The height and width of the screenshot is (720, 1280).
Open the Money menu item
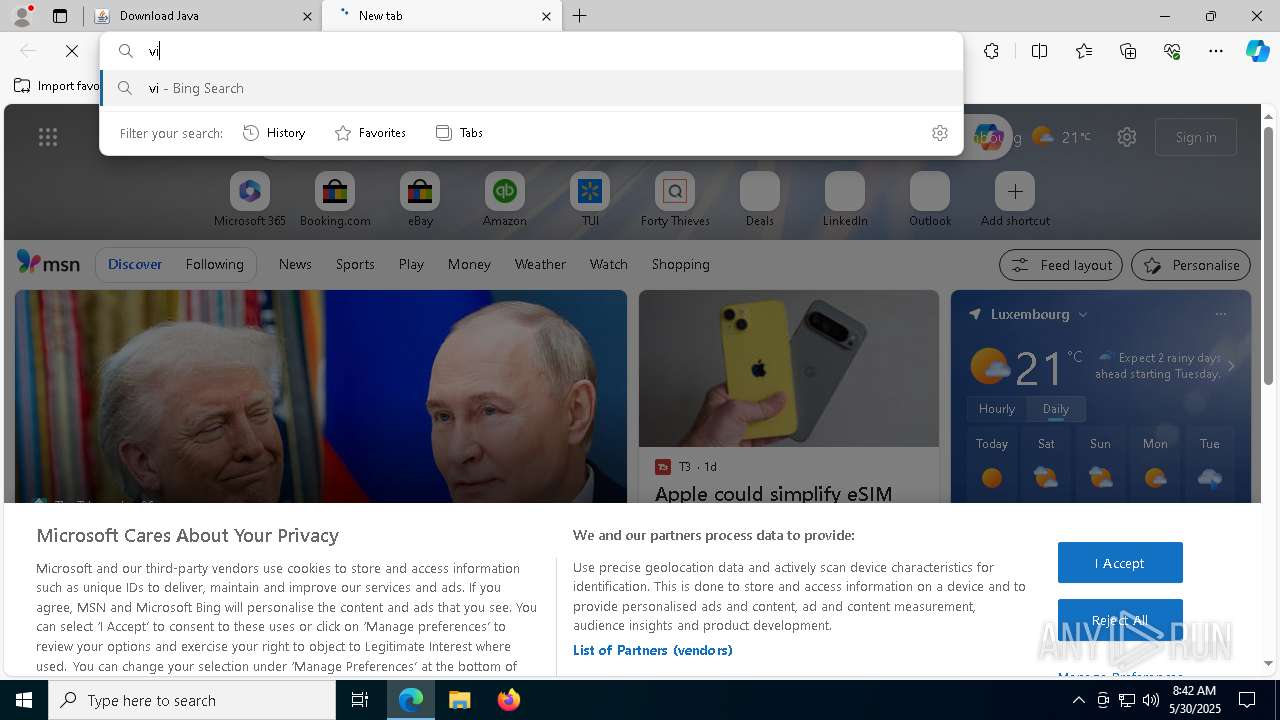469,264
